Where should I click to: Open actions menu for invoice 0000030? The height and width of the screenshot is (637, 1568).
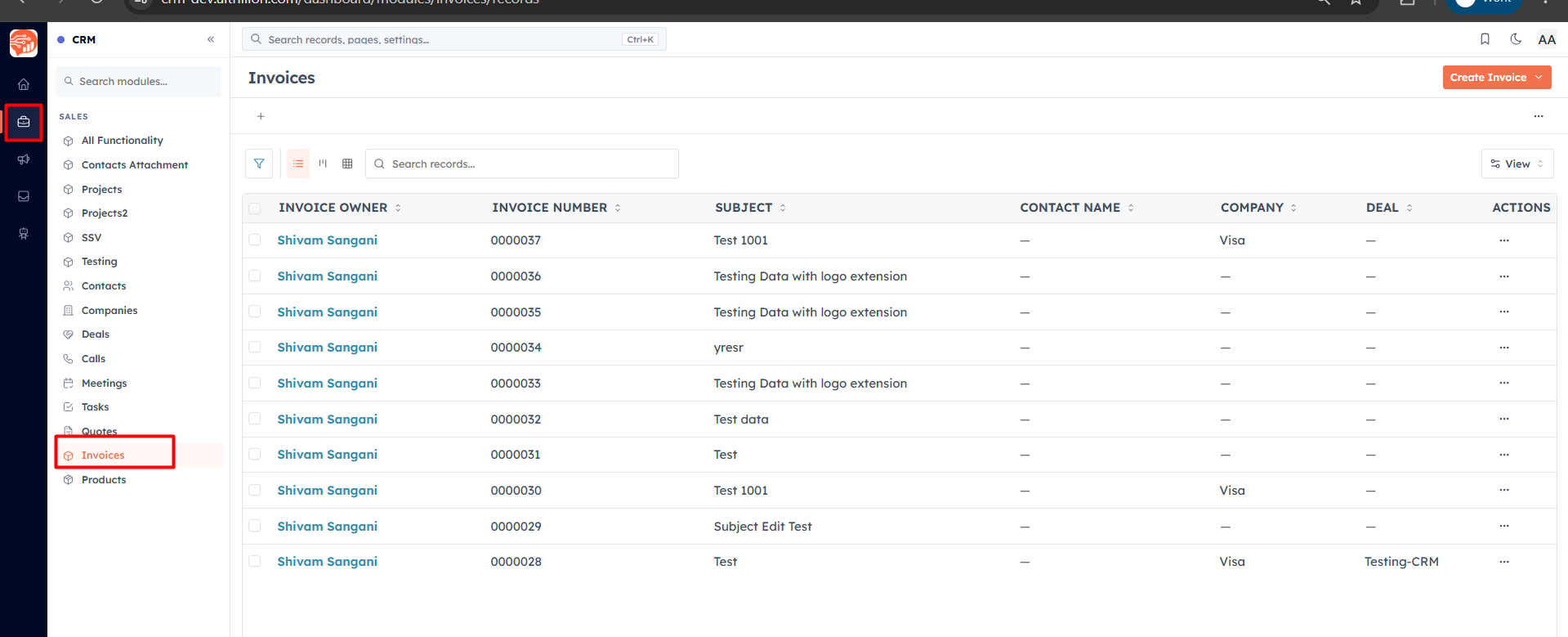coord(1504,490)
